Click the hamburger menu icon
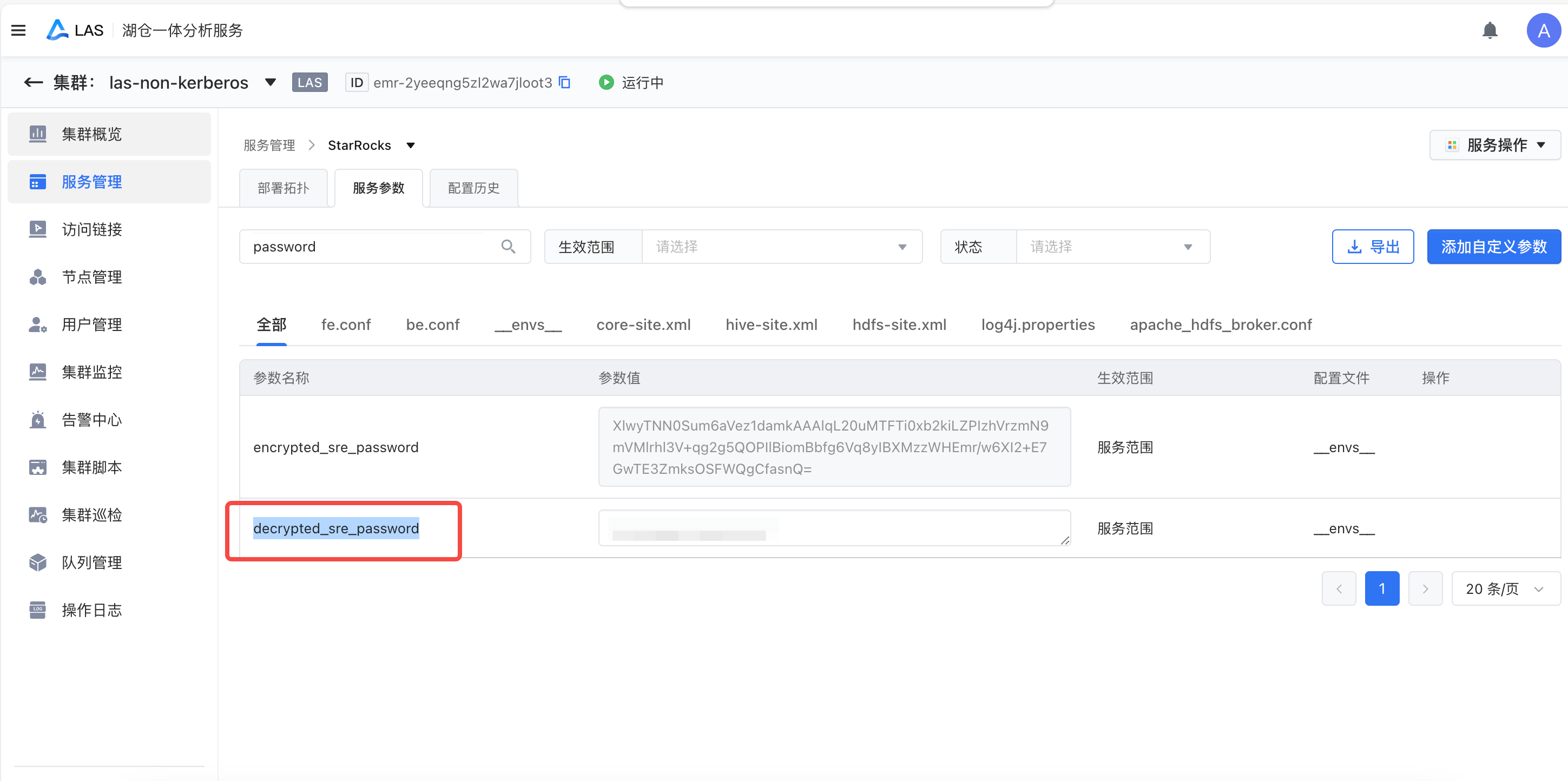The width and height of the screenshot is (1568, 781). point(18,30)
